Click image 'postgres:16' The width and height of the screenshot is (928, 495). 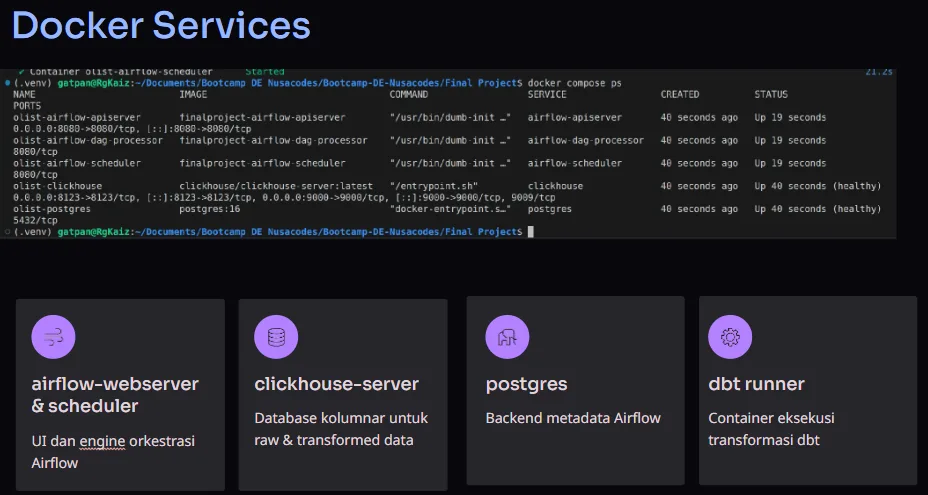[210, 209]
